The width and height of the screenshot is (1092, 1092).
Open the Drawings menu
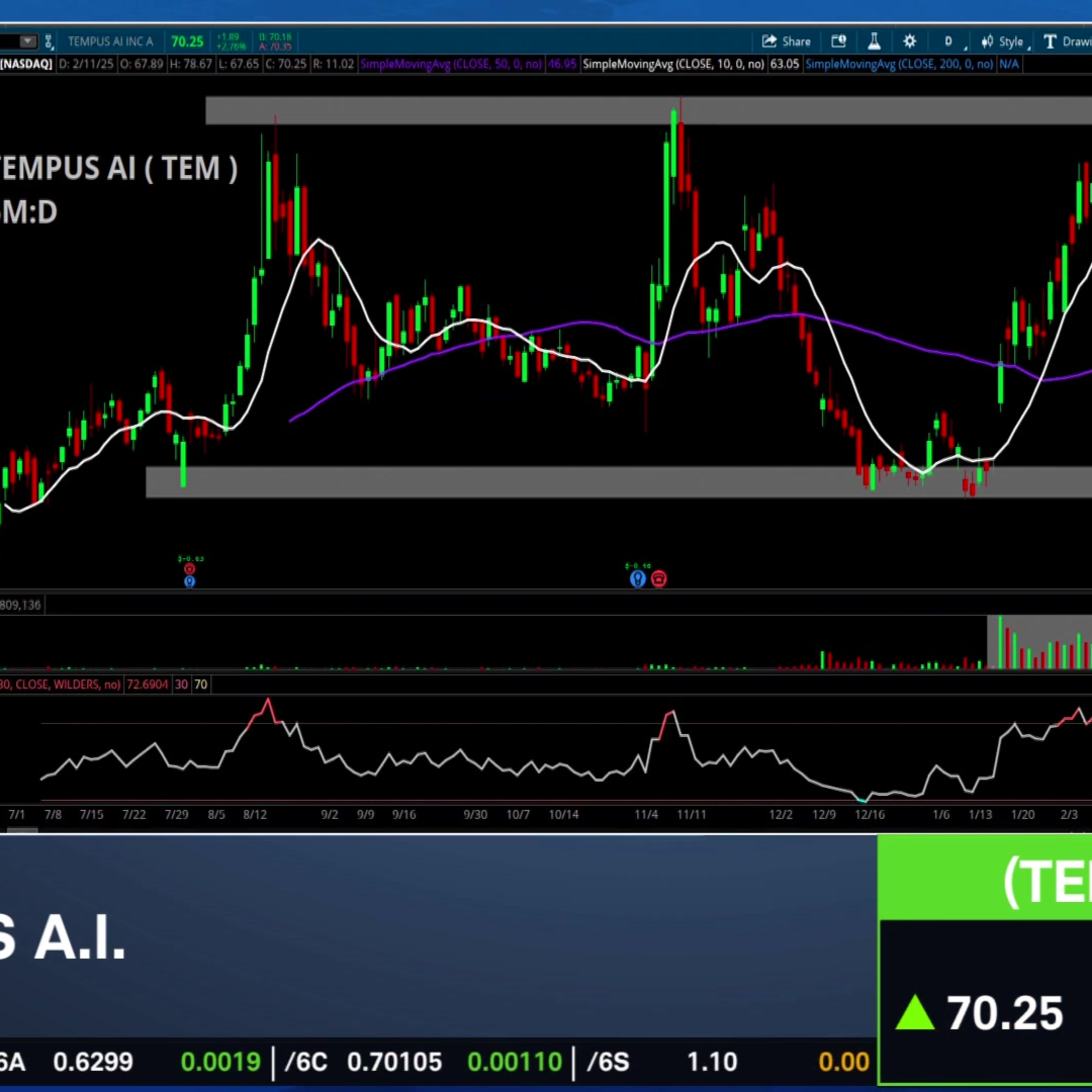pos(1067,41)
